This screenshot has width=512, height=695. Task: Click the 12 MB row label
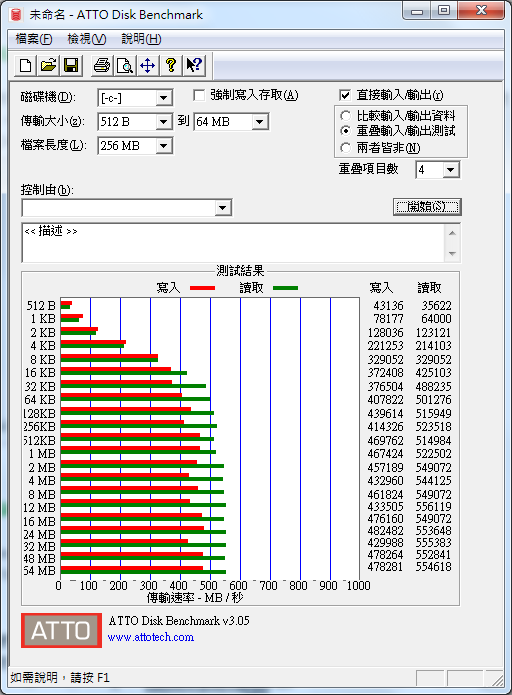click(39, 508)
